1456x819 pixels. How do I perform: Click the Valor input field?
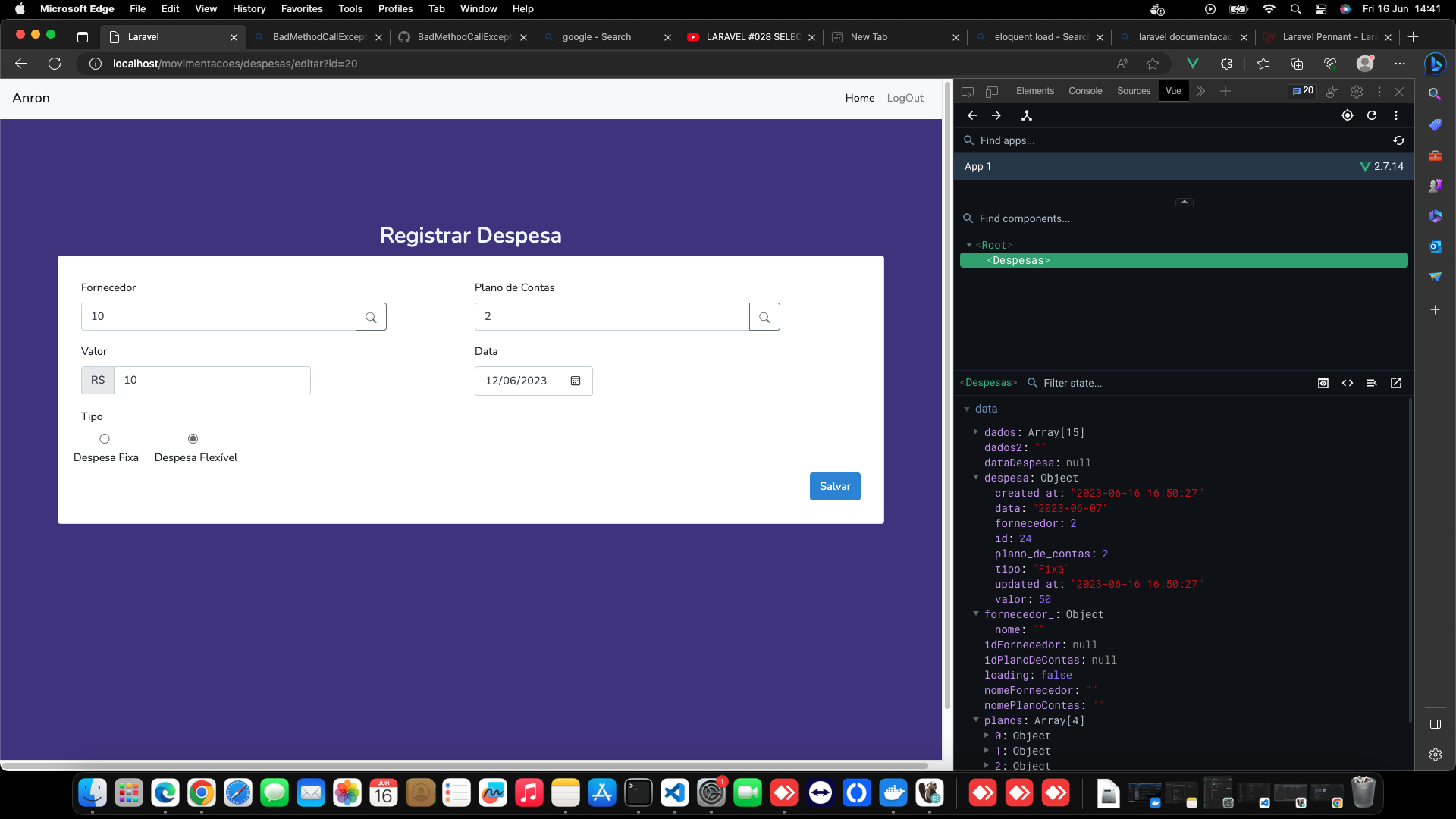click(x=212, y=381)
